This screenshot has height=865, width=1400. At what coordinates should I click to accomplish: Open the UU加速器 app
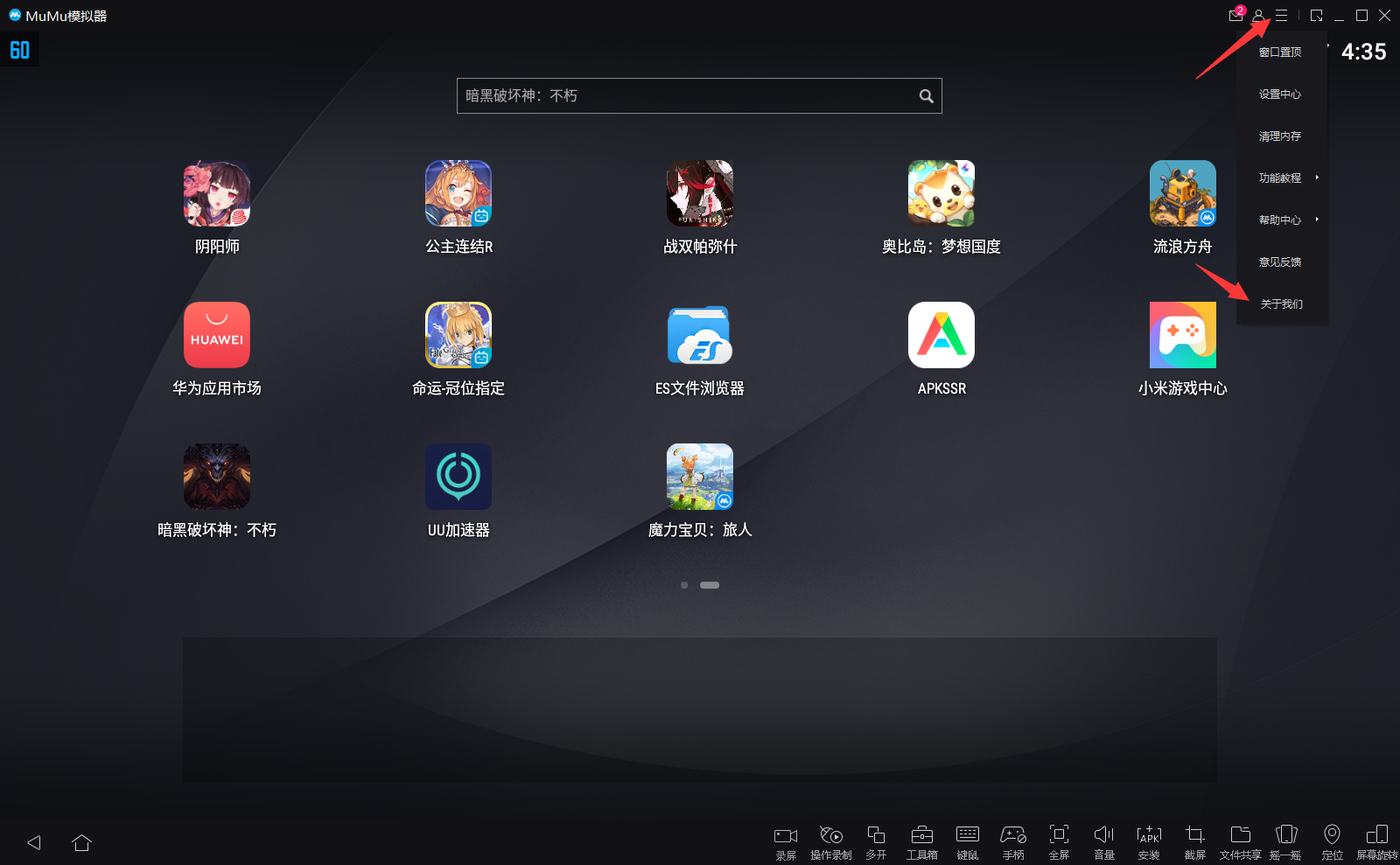point(458,477)
